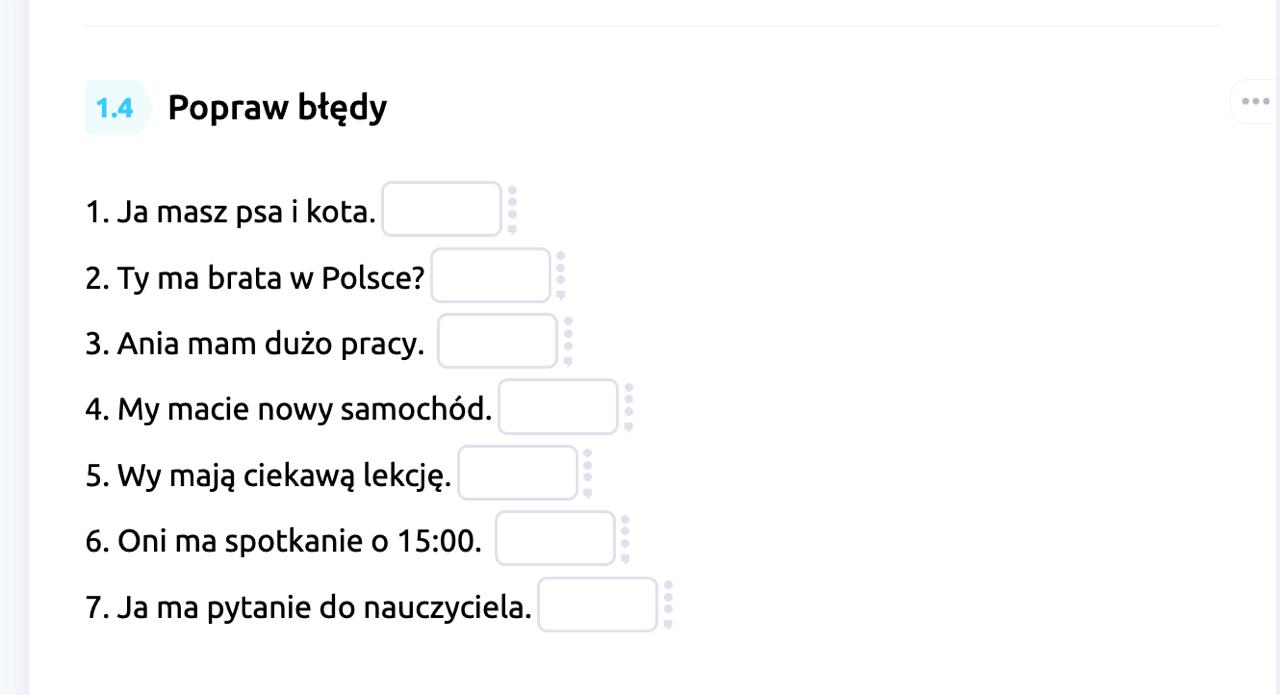This screenshot has width=1280, height=695.
Task: Click the answer box after "Wy mają ciekawą lekcję."
Action: click(x=518, y=473)
